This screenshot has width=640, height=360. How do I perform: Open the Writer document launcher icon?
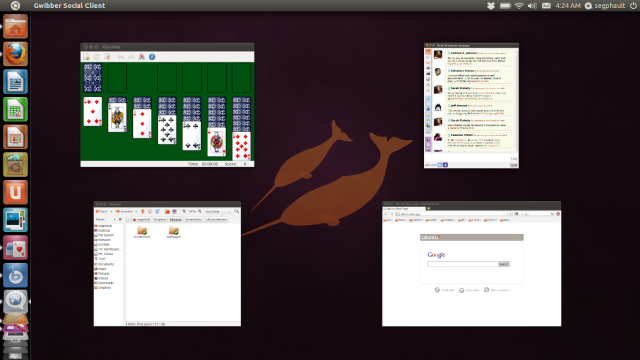pyautogui.click(x=16, y=82)
